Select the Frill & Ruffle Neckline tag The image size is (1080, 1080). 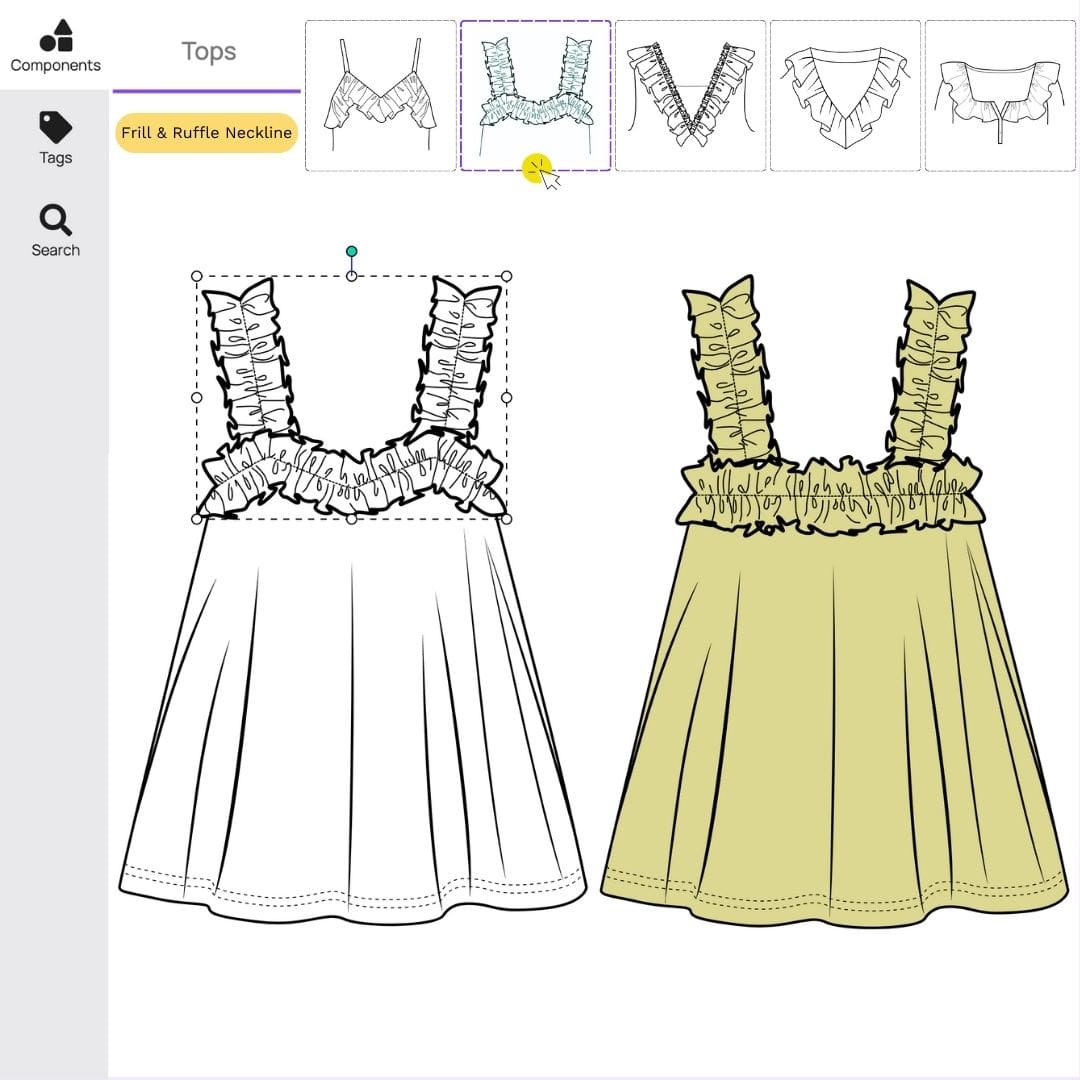pos(207,132)
